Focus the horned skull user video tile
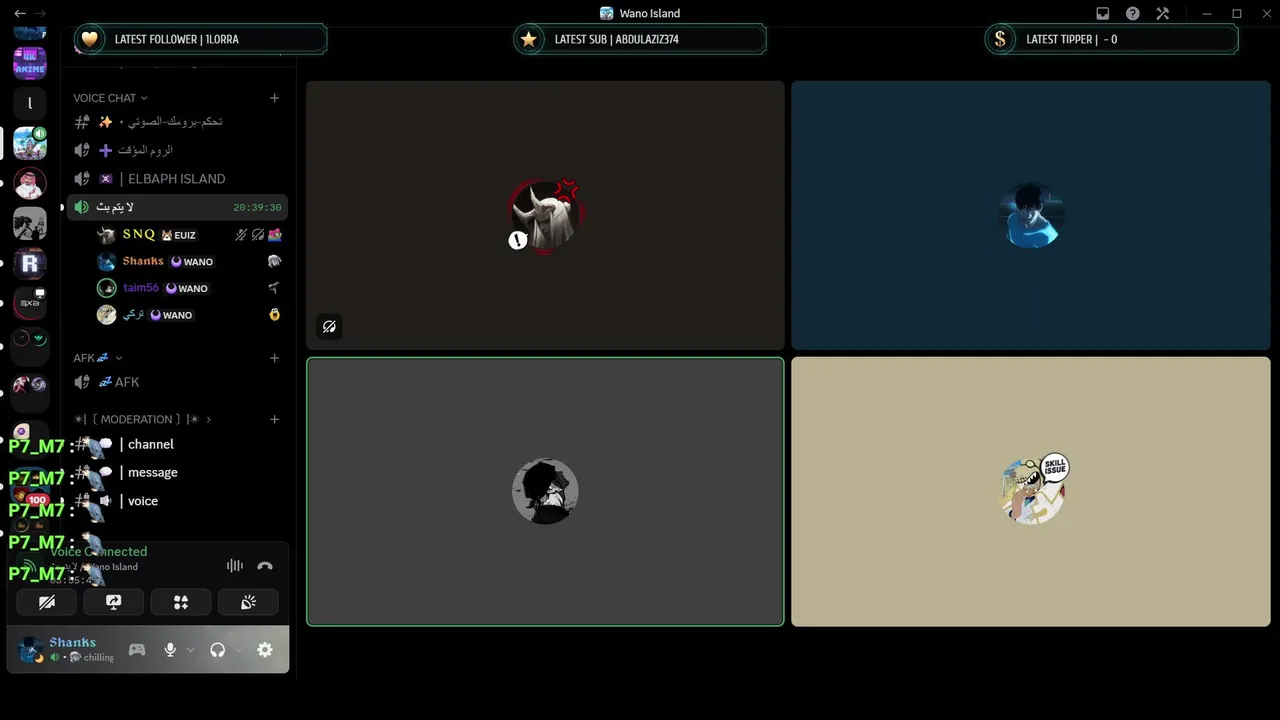 (x=545, y=215)
